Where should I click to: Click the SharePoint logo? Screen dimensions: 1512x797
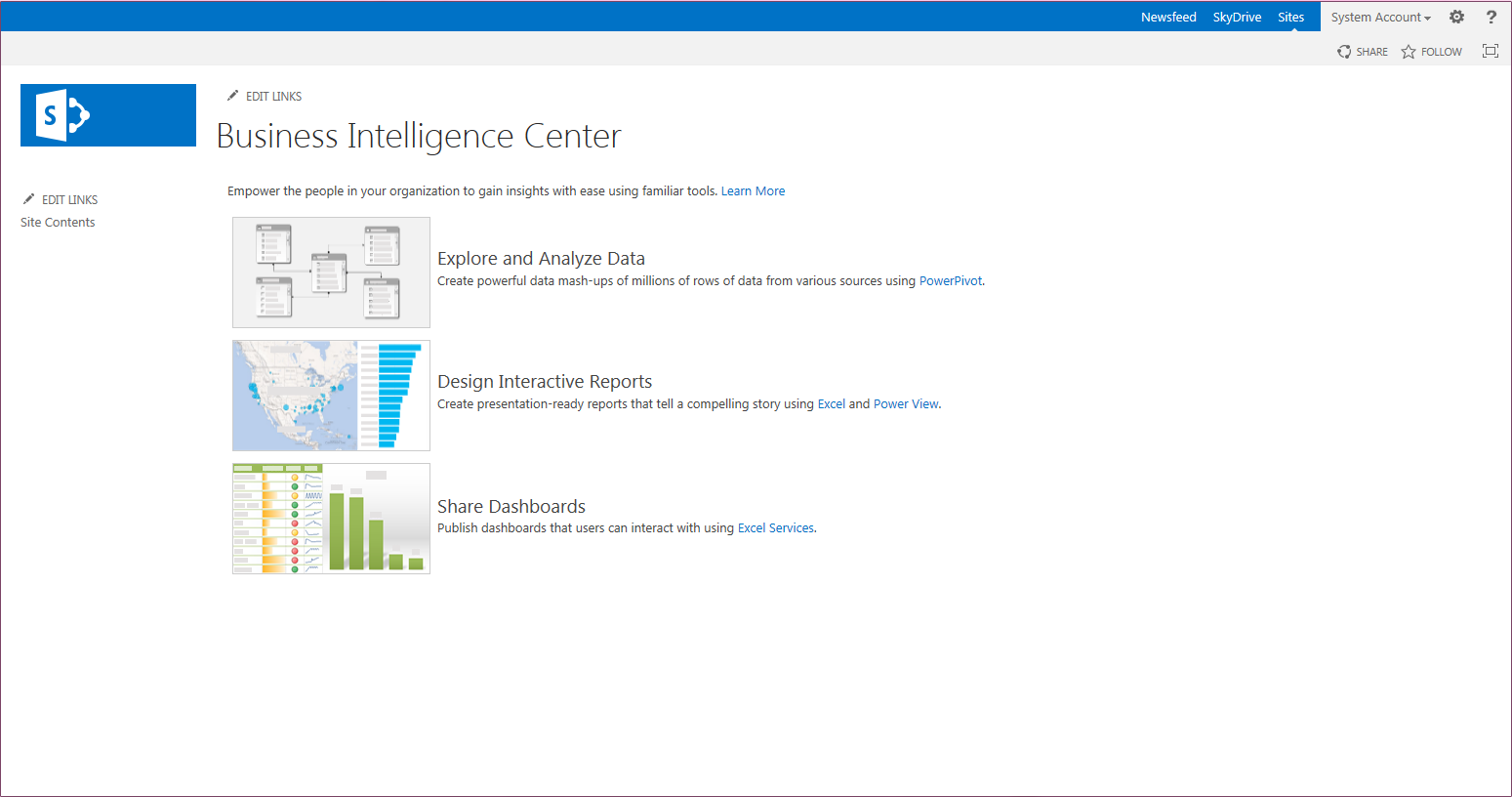(108, 115)
